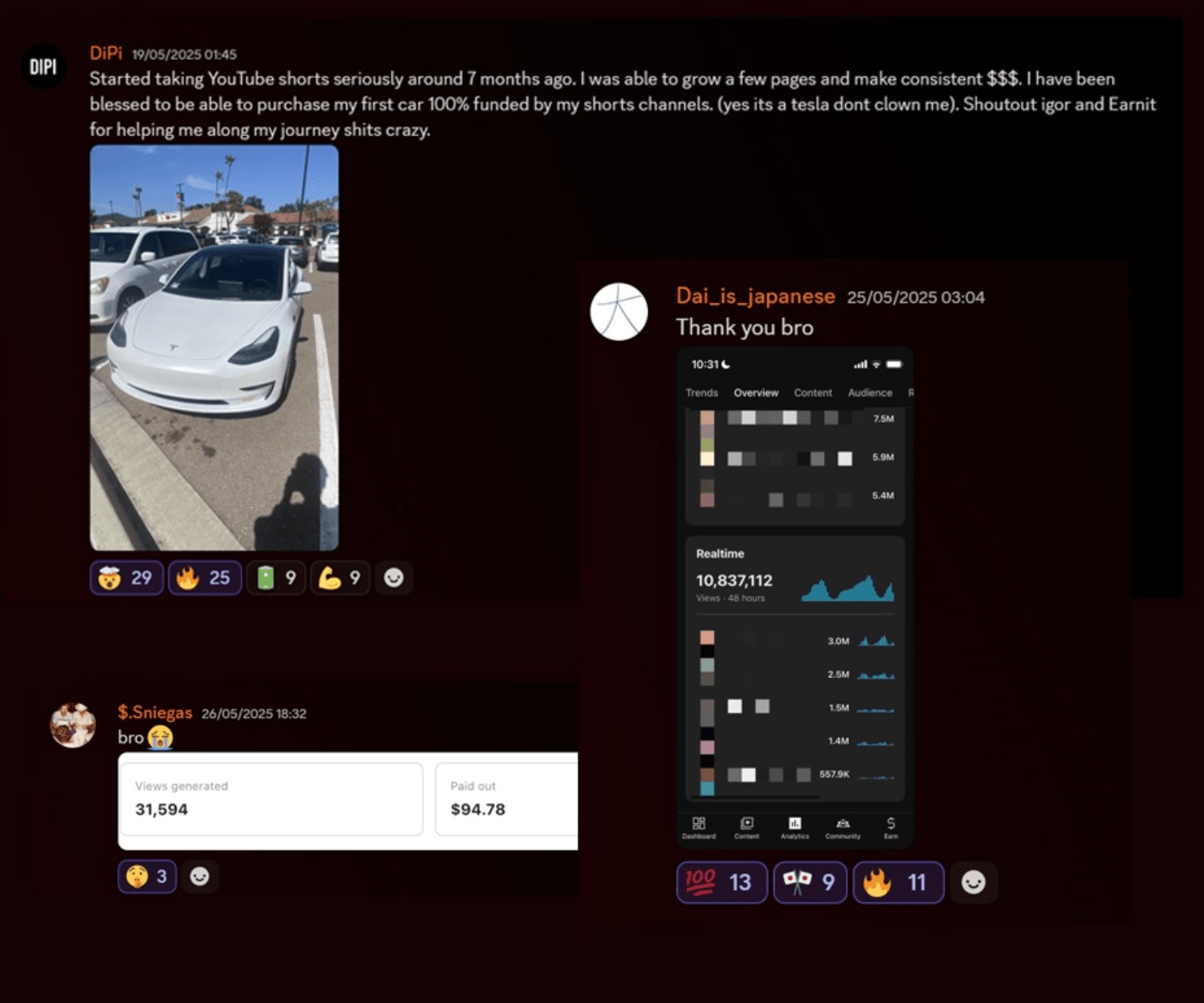Toggle the fire reaction with 11
The image size is (1204, 1003).
click(899, 881)
